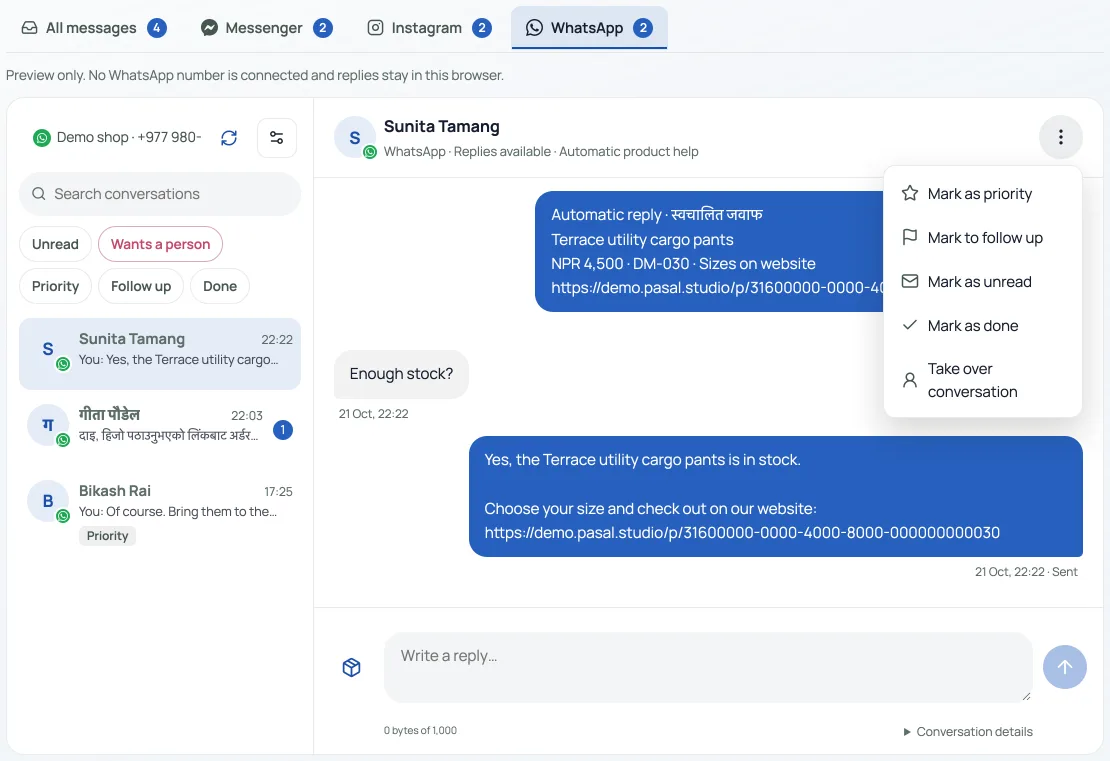Click the Priority tag under Bikash Rai
Screen dimensions: 1110x761
coord(107,536)
